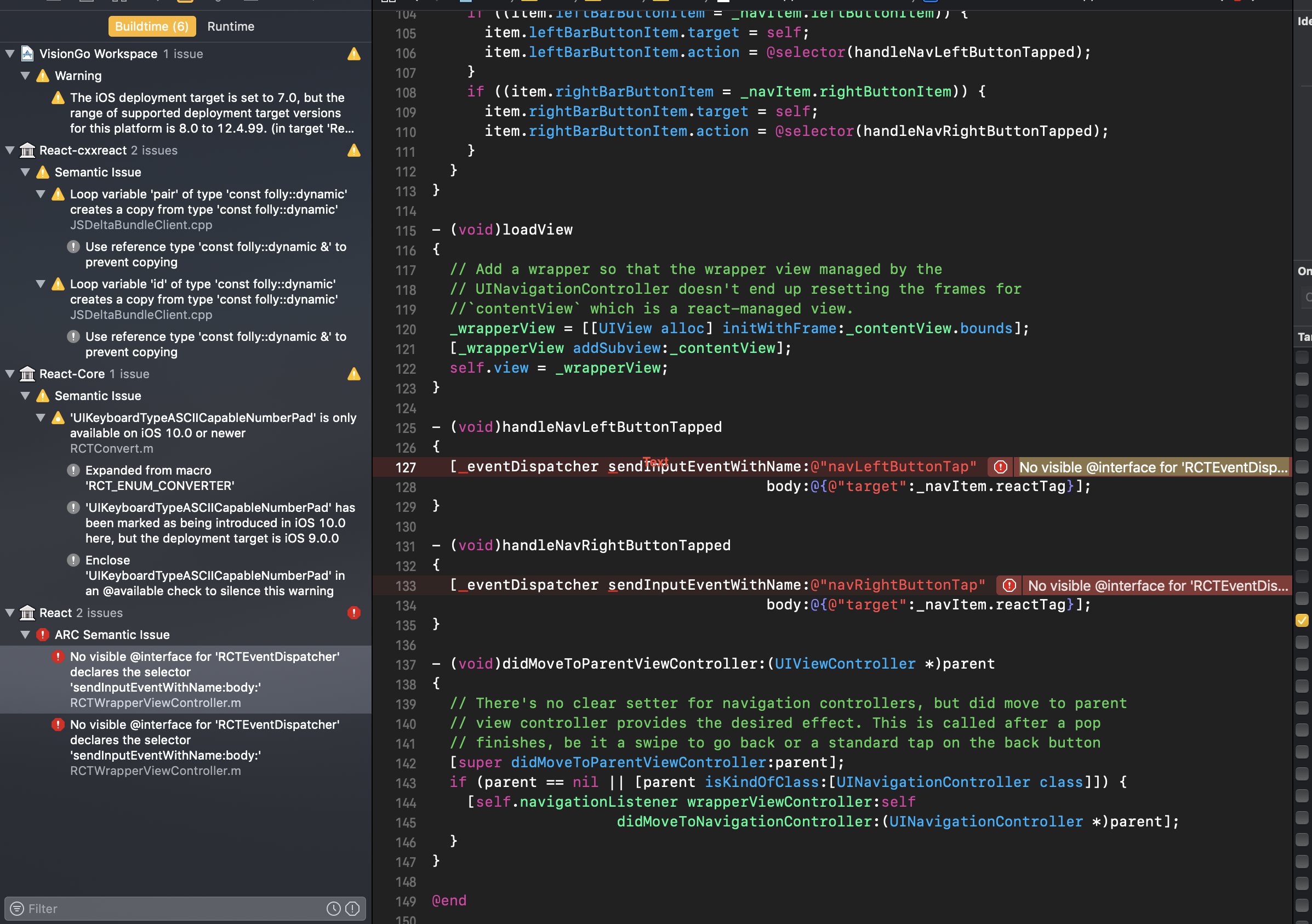Uncheck the yellow checkbox in the right panel

pos(1303,620)
